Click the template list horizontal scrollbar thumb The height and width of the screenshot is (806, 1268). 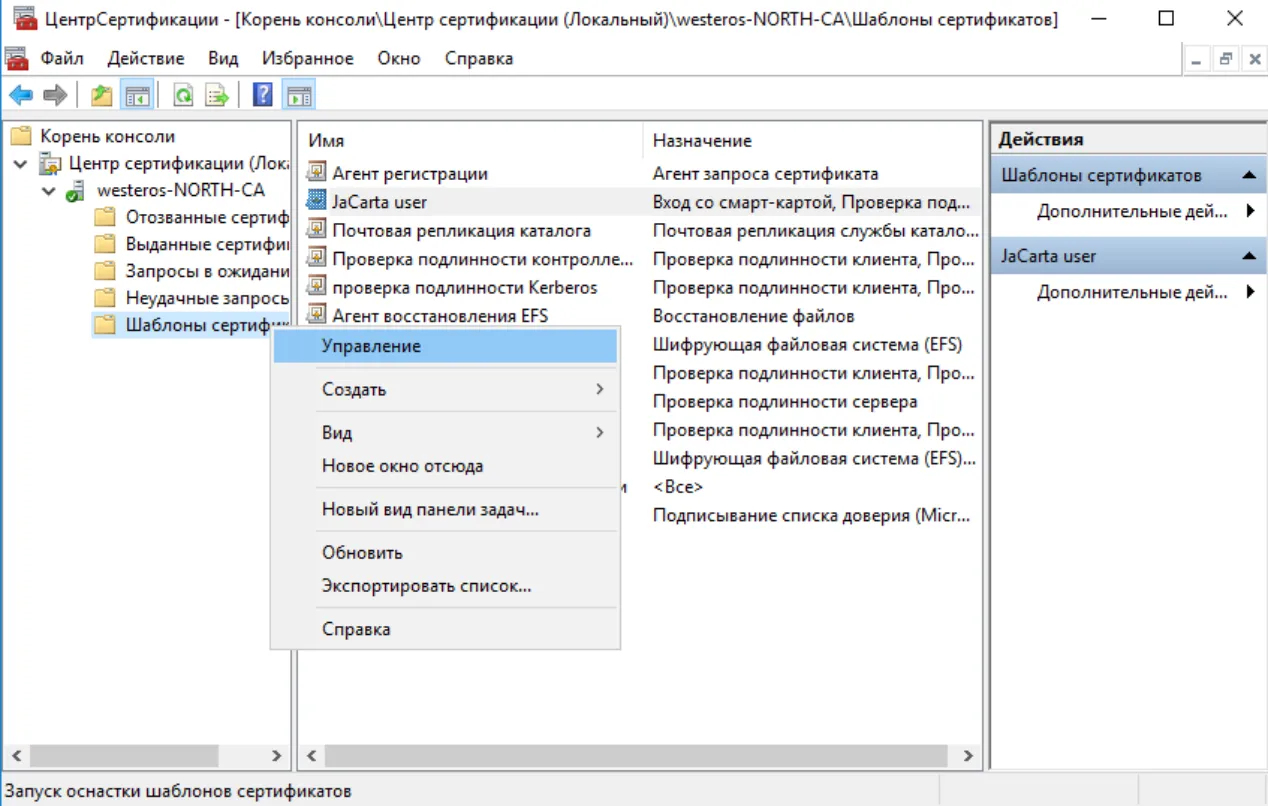(635, 755)
